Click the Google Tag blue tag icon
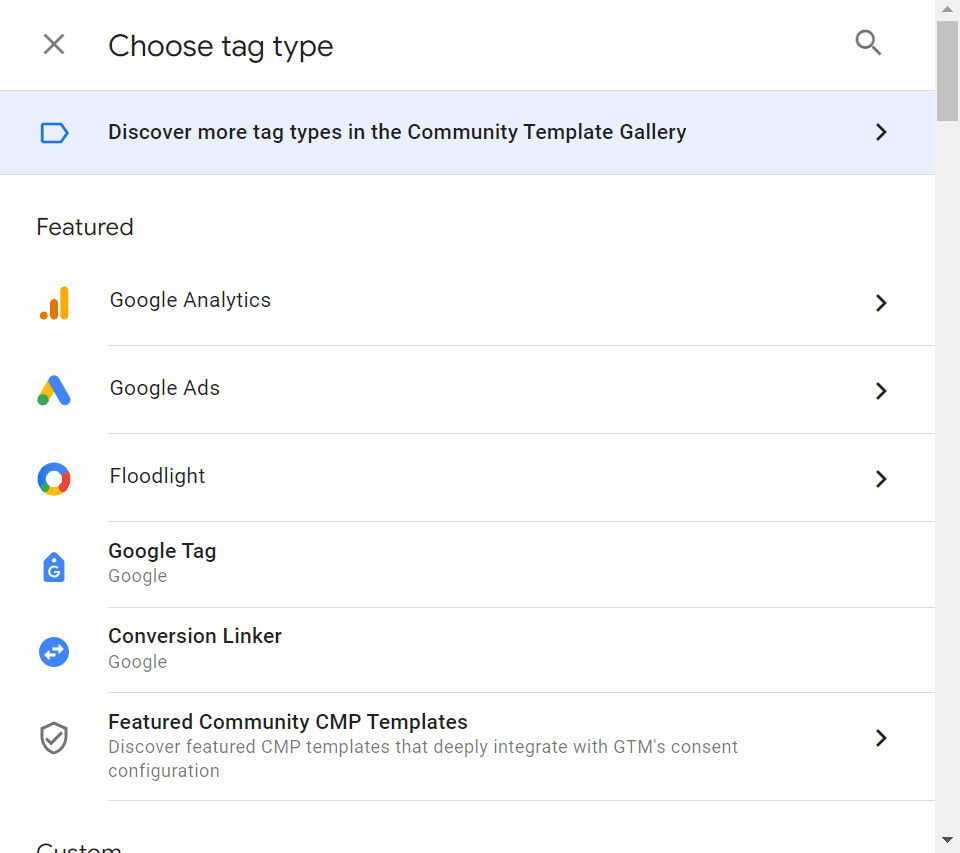Viewport: 960px width, 853px height. tap(54, 567)
